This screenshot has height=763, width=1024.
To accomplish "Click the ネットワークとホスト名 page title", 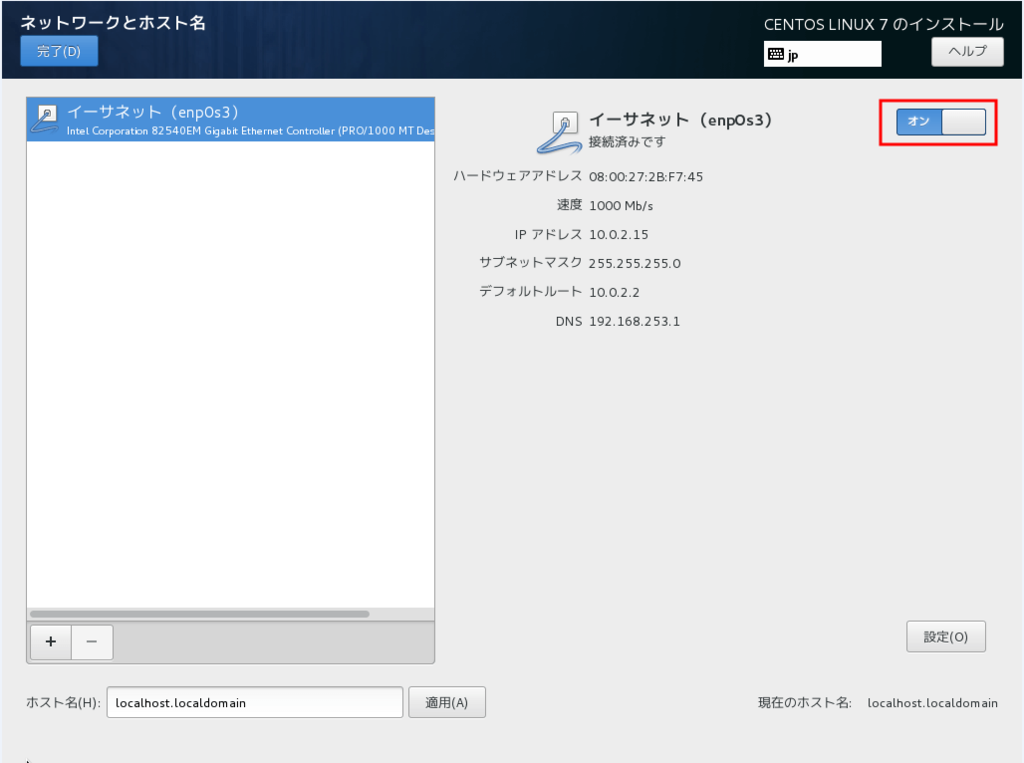I will click(x=113, y=22).
